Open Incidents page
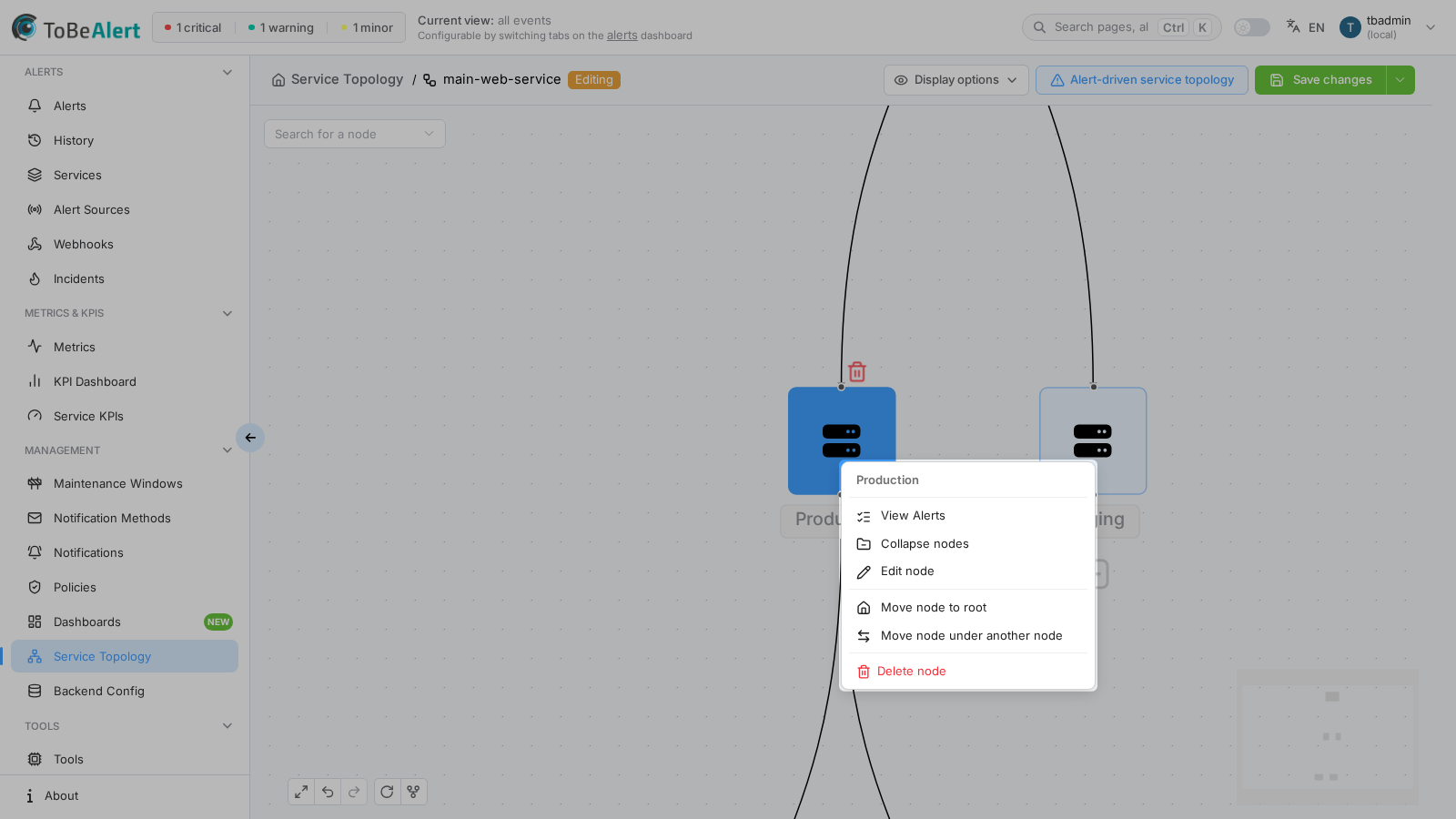 125,278
